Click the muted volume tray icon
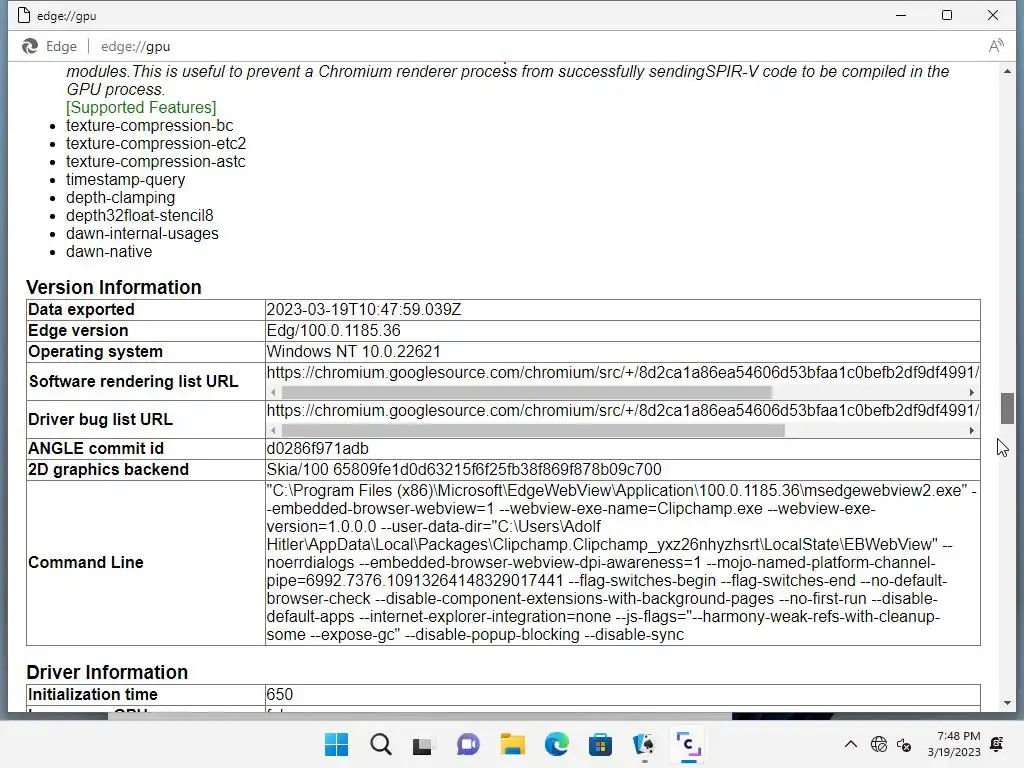The image size is (1024, 768). [904, 744]
